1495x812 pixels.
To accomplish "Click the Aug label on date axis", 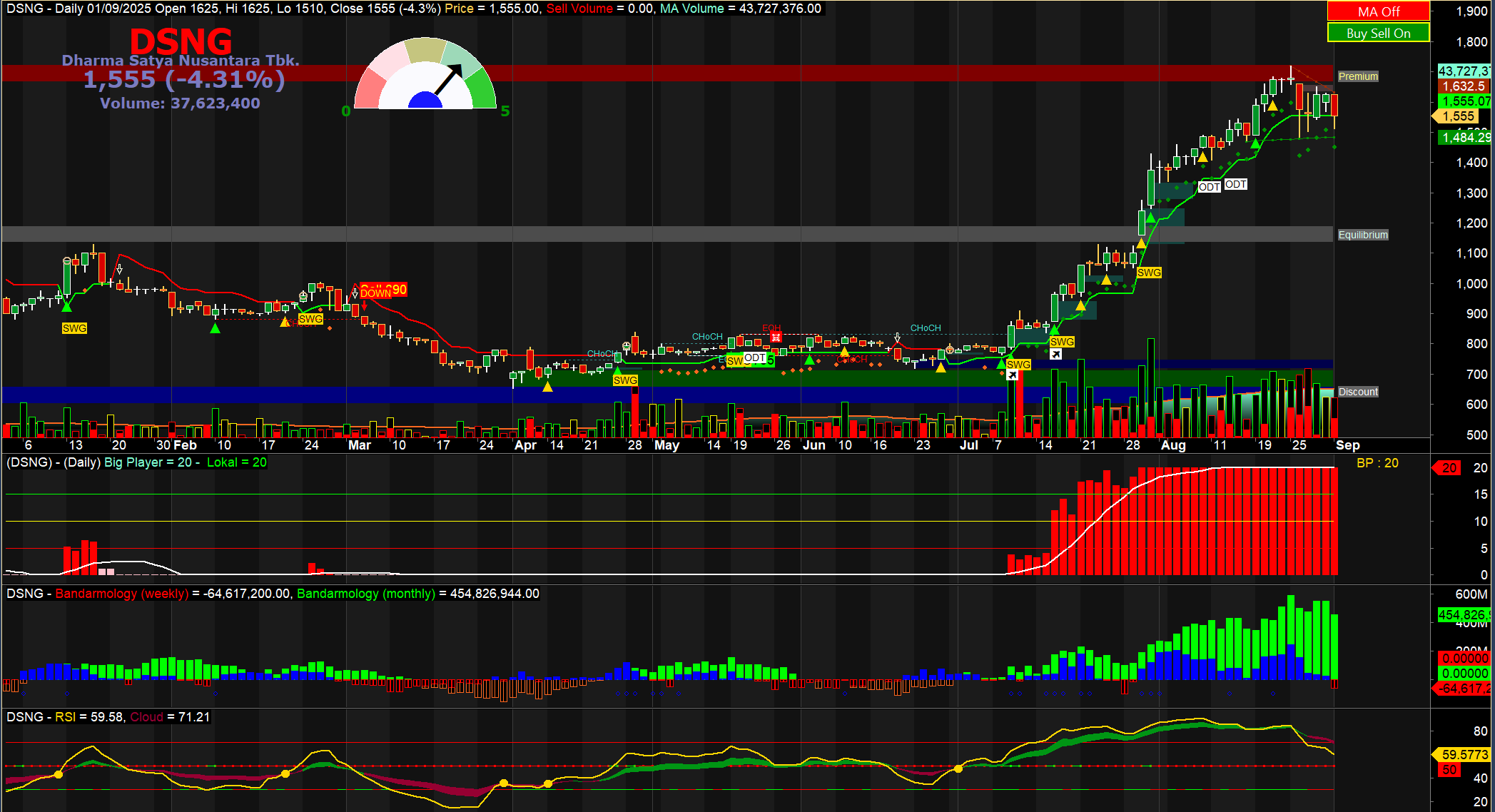I will tap(1173, 445).
